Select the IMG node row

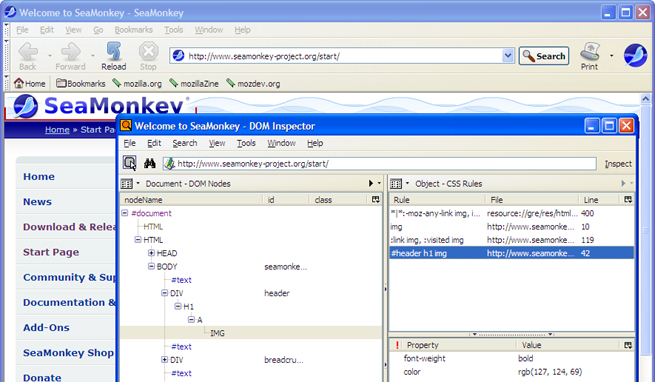pyautogui.click(x=251, y=333)
